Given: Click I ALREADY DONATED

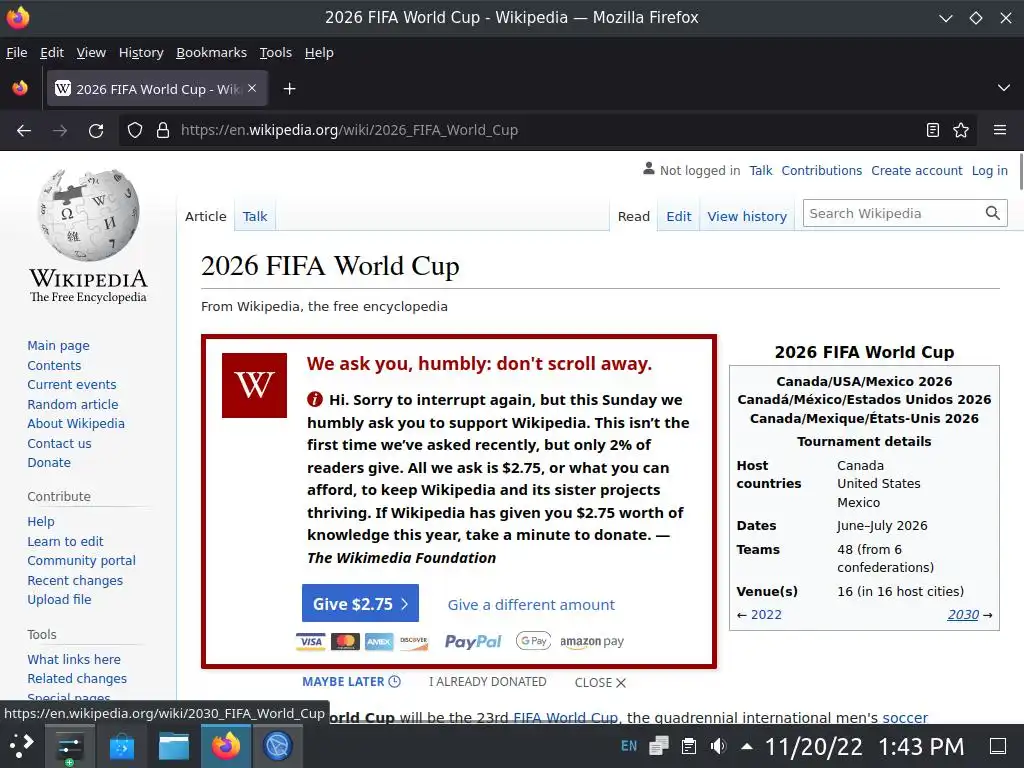Looking at the screenshot, I should tap(487, 682).
